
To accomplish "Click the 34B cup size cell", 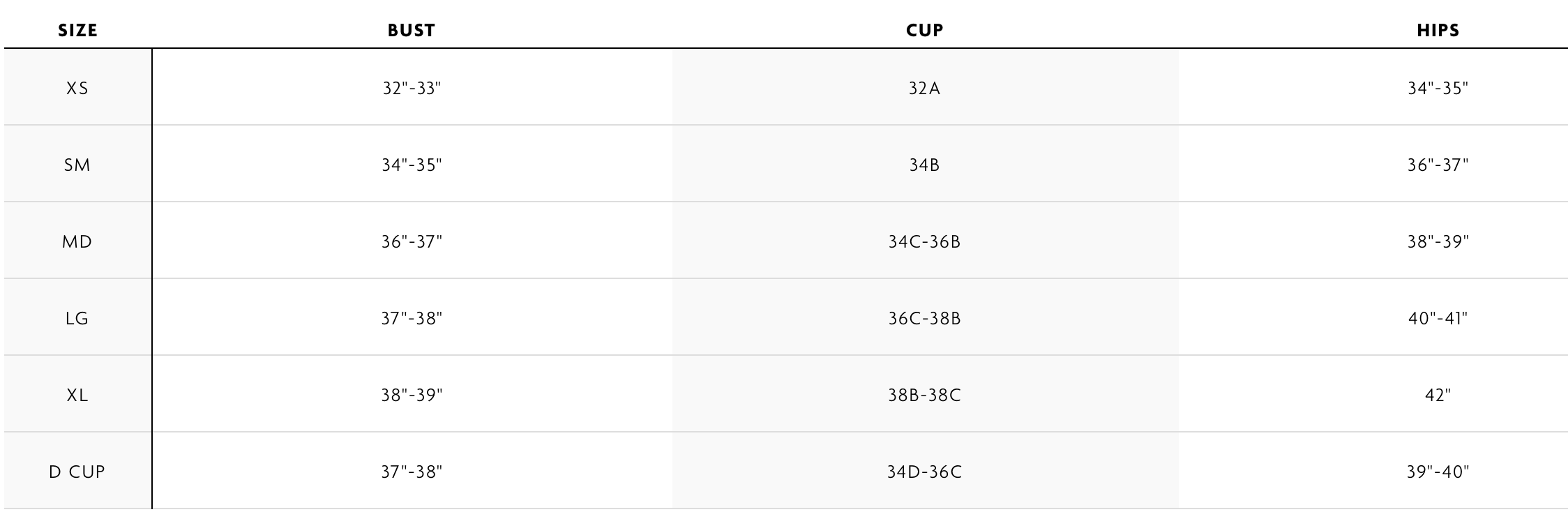I will tap(924, 165).
